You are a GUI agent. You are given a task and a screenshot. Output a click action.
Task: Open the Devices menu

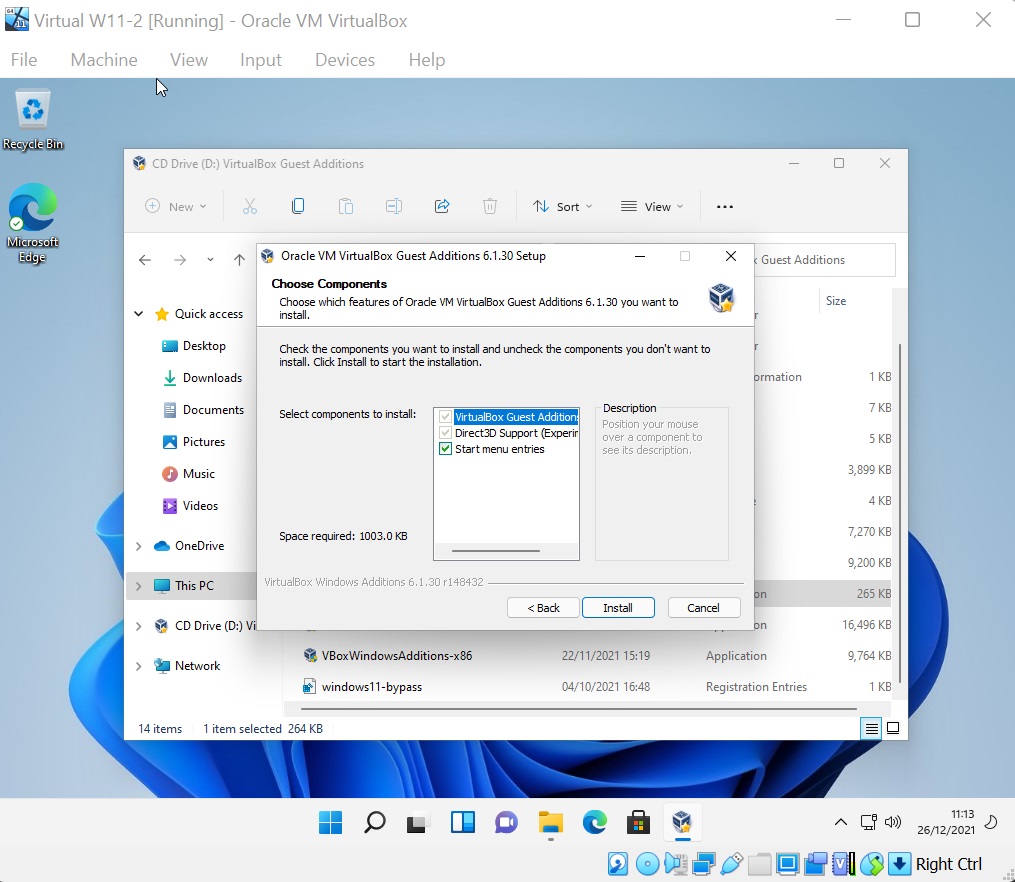coord(345,60)
